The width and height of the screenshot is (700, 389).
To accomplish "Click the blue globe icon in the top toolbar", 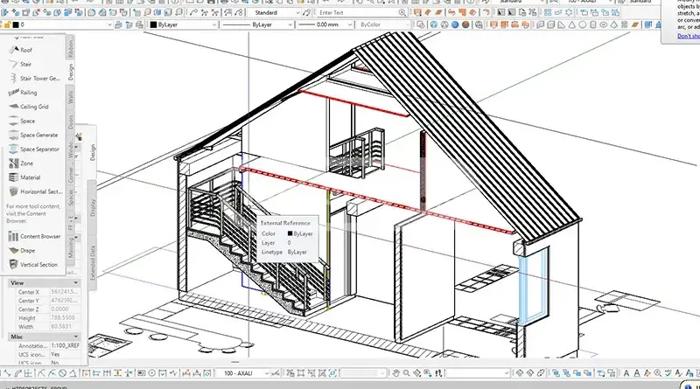I will pyautogui.click(x=455, y=25).
